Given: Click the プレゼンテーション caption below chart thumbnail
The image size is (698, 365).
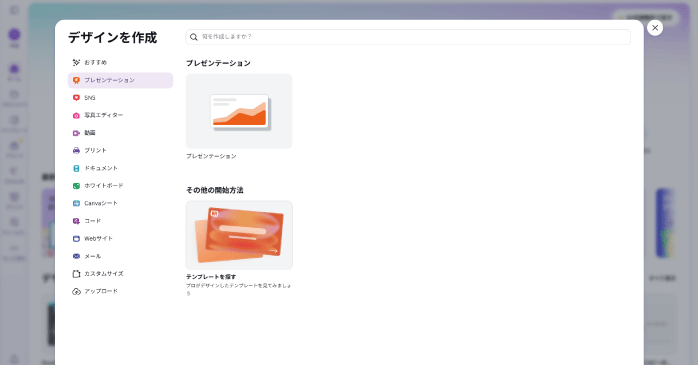Looking at the screenshot, I should click(x=211, y=156).
